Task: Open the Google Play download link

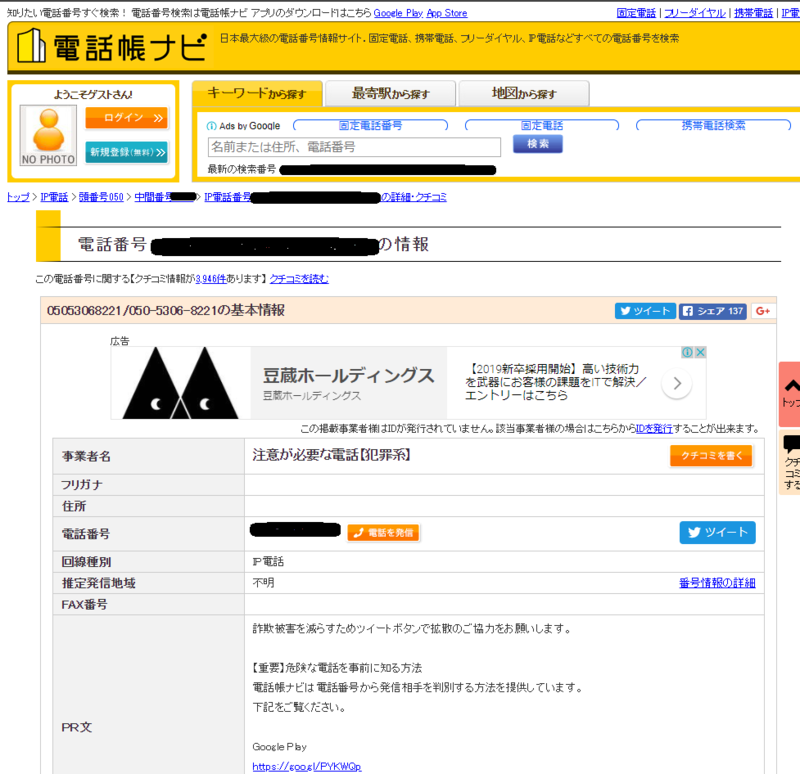Action: [x=398, y=13]
